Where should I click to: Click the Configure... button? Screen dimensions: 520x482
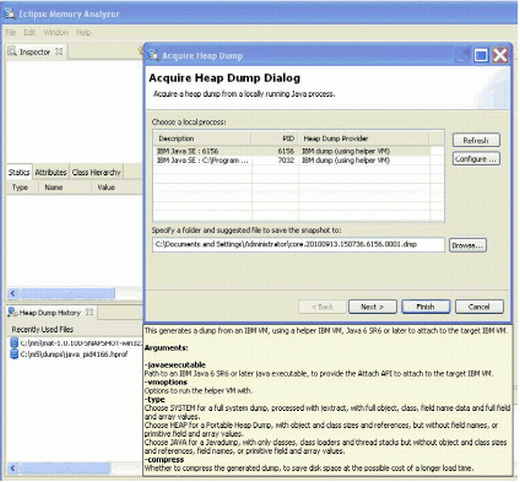(476, 159)
